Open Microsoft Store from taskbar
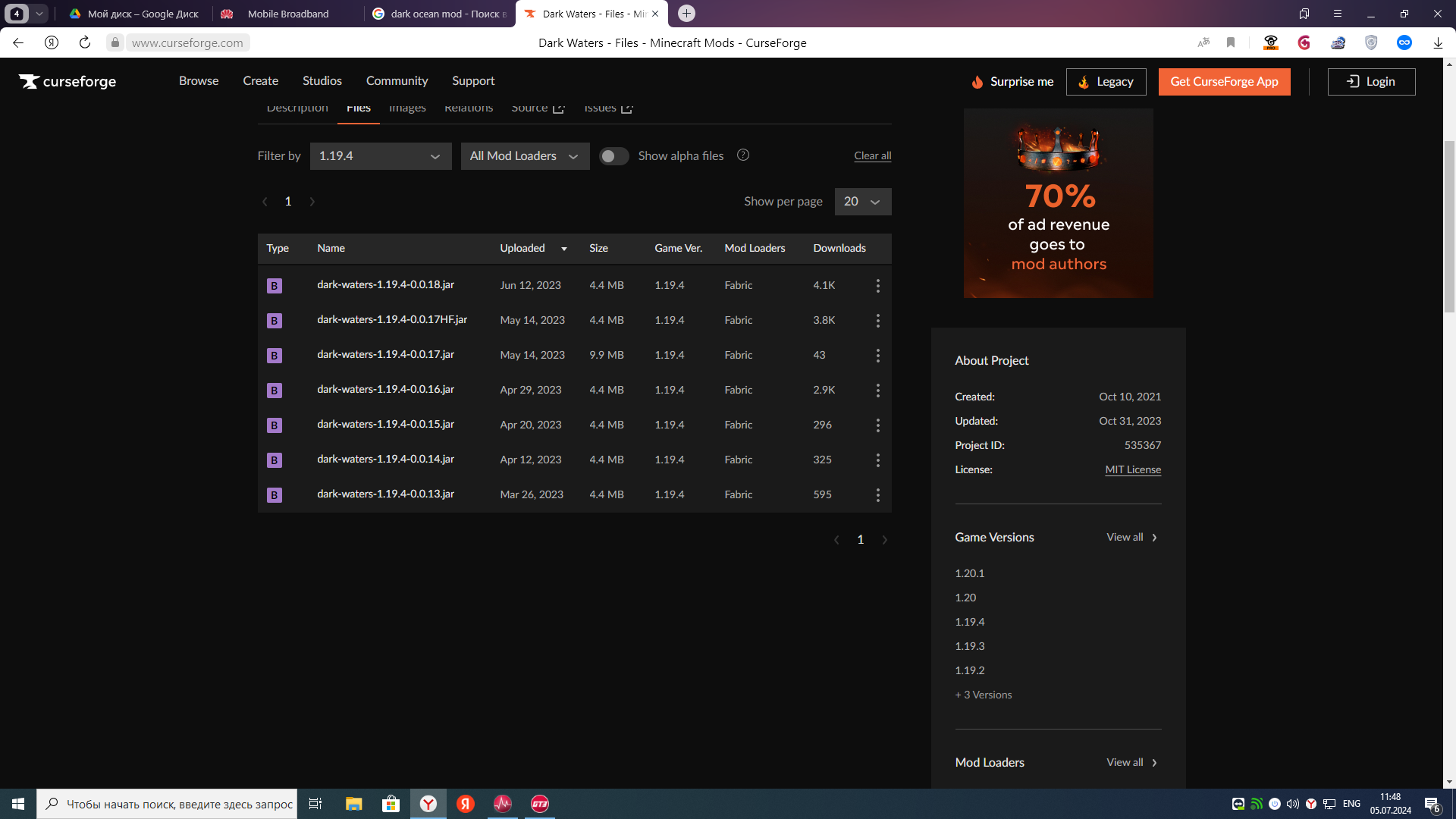Screen dimensions: 1456x819 [391, 804]
